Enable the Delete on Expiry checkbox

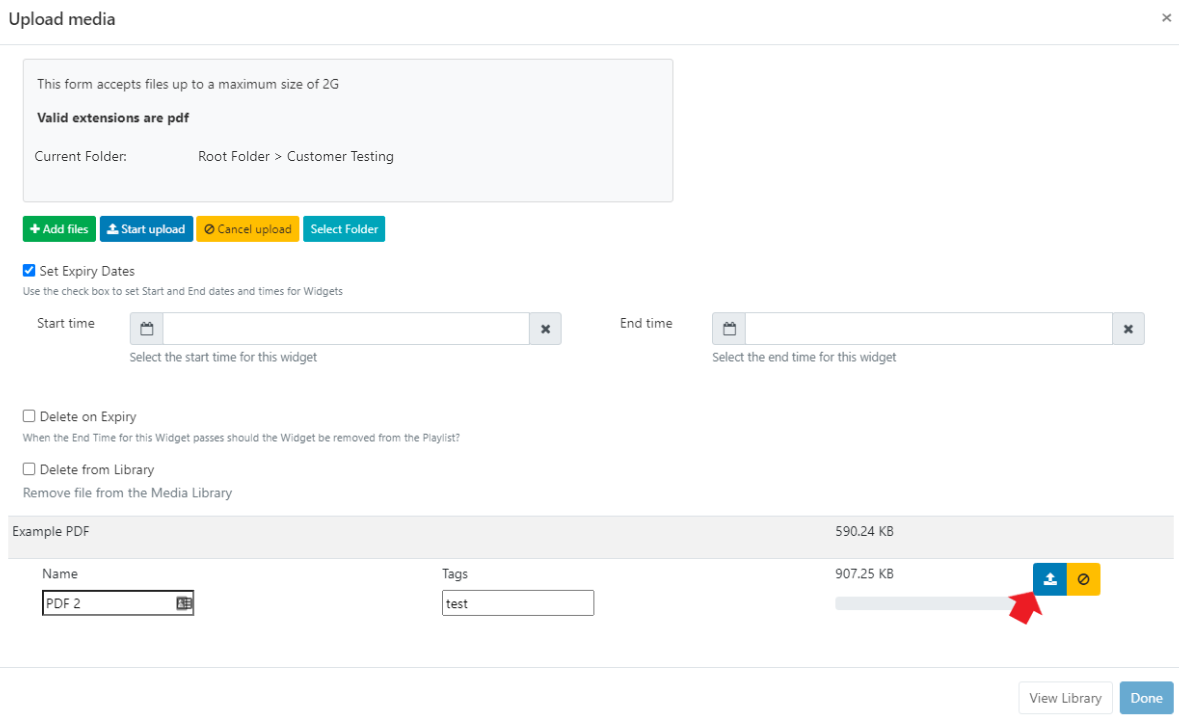click(29, 416)
